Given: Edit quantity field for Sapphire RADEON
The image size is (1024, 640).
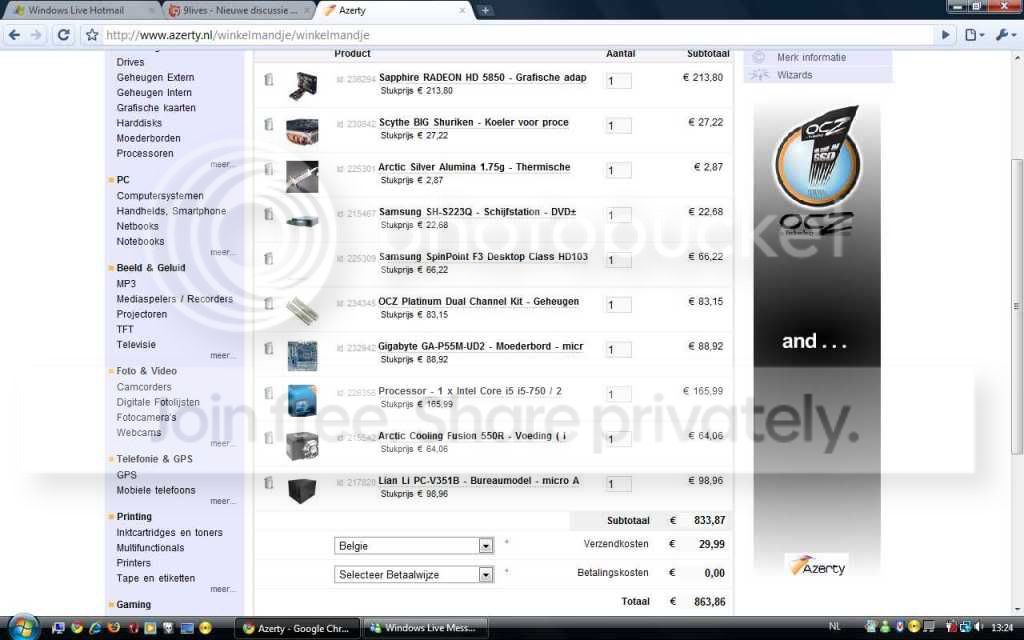Looking at the screenshot, I should pos(618,81).
